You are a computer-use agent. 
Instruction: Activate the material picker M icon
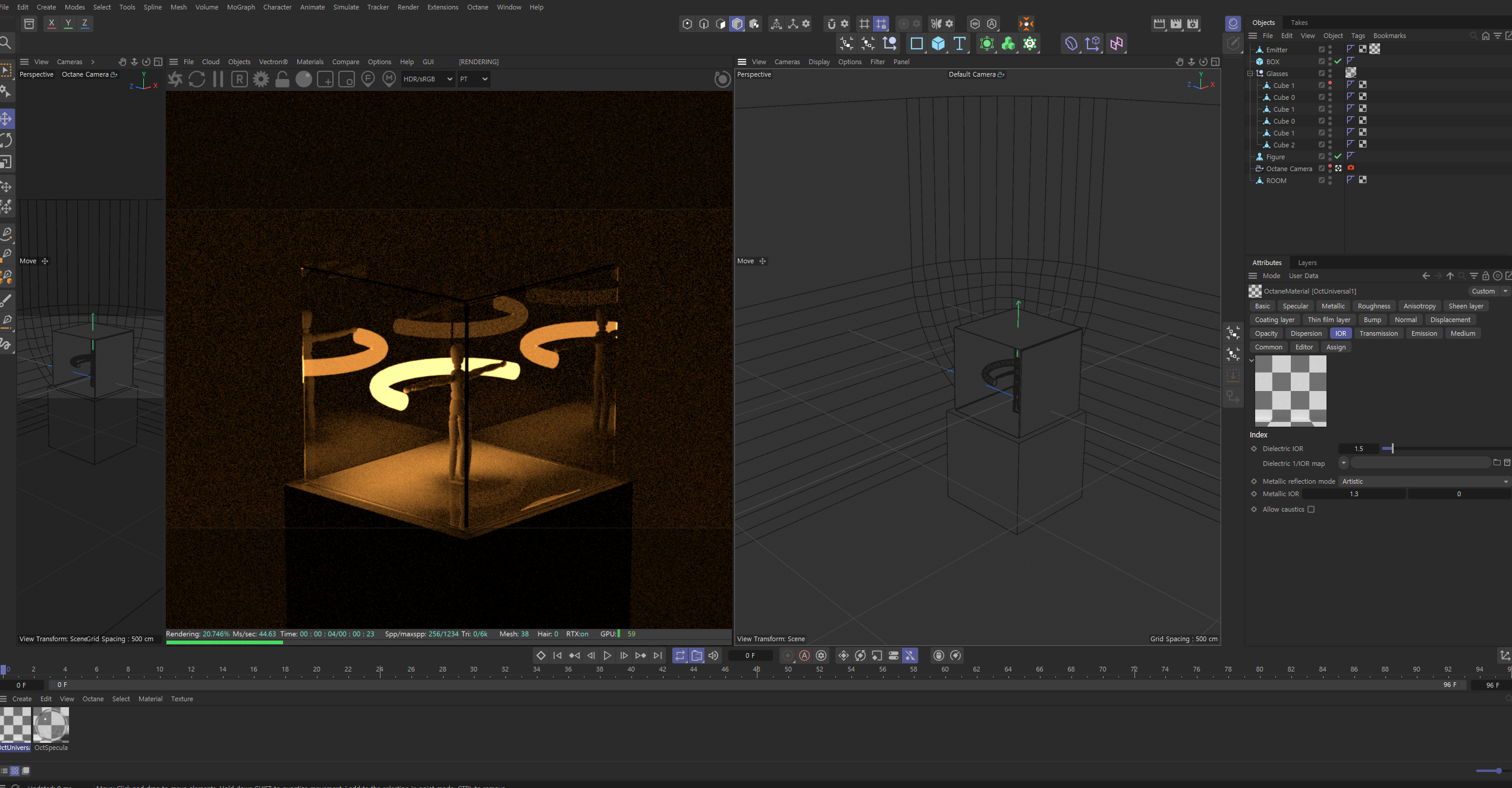pos(389,79)
